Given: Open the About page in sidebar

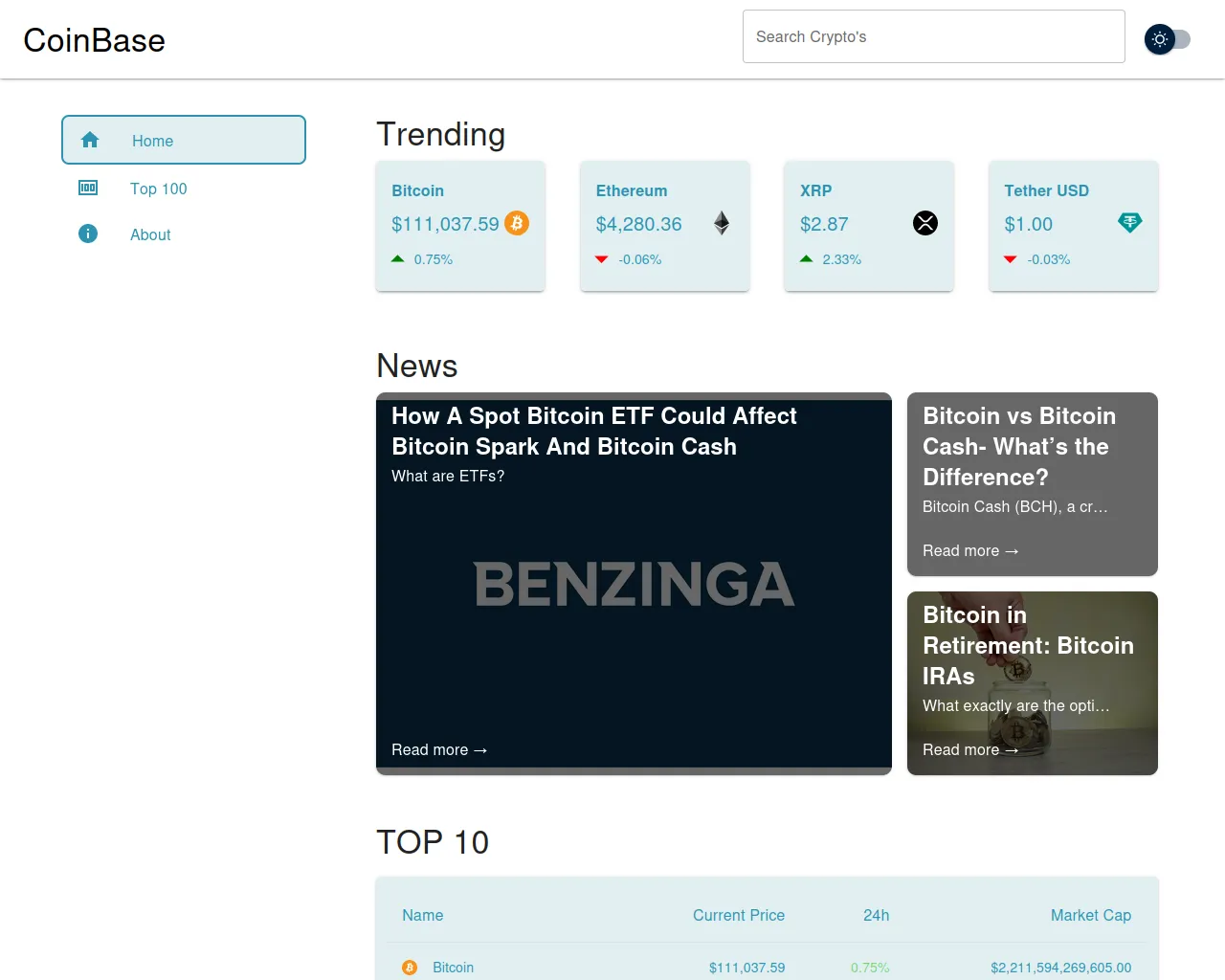Looking at the screenshot, I should [184, 234].
